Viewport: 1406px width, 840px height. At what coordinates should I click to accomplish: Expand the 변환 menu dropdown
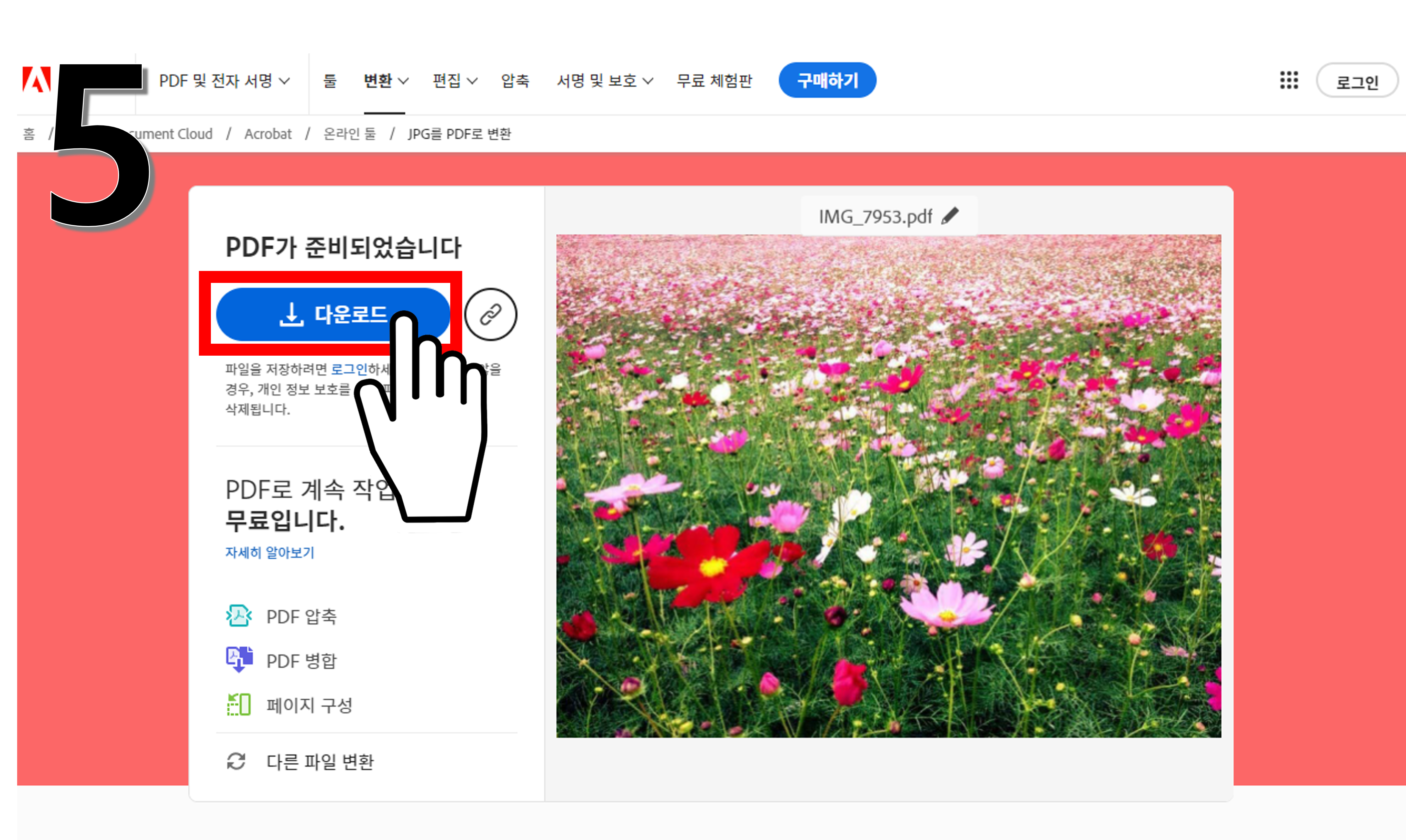point(385,81)
